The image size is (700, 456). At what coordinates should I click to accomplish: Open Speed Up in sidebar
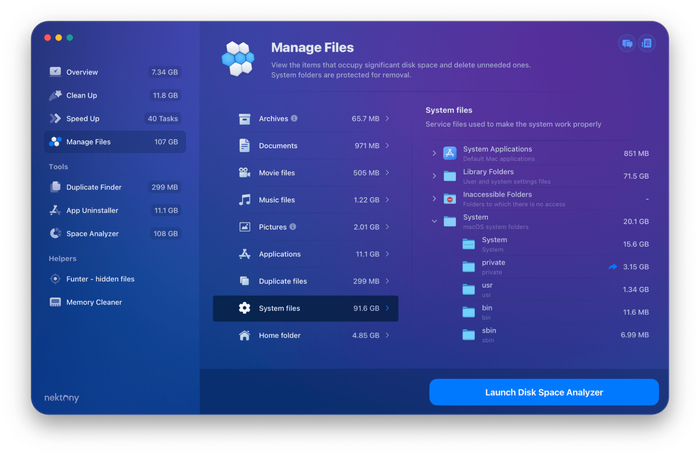click(x=82, y=118)
